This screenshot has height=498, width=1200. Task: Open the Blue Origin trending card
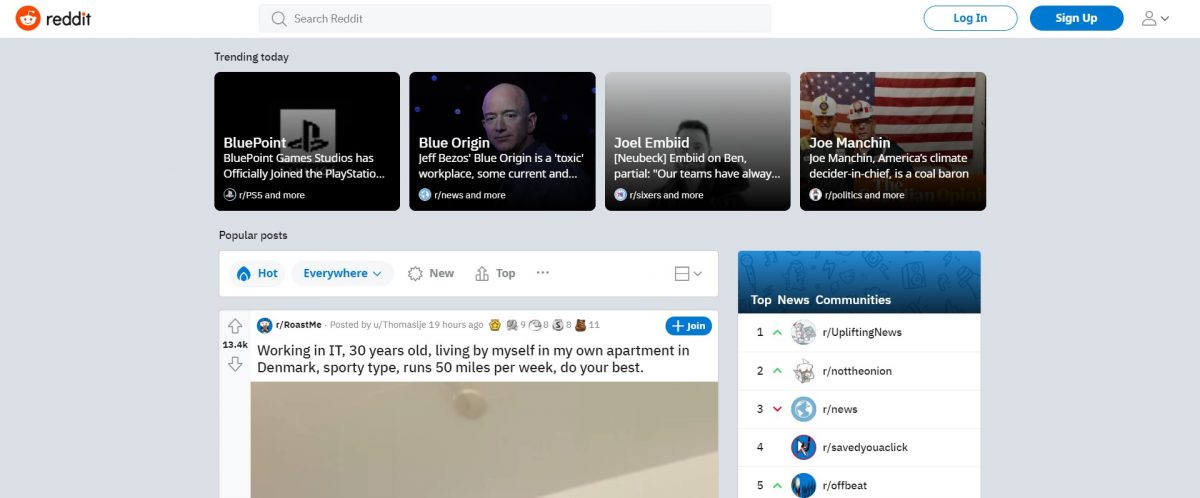tap(502, 141)
